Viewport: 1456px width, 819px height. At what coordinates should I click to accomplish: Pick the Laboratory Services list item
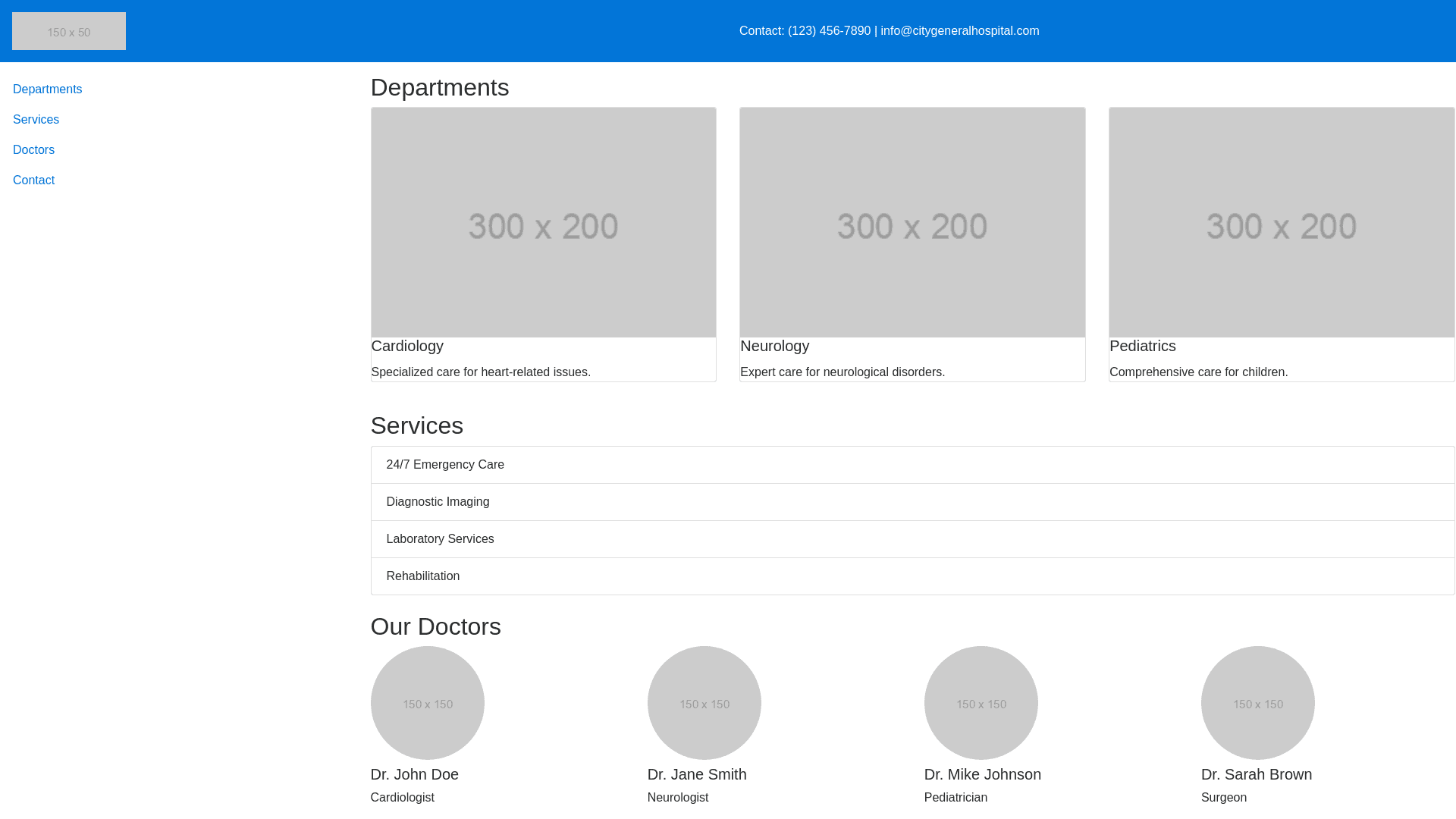click(440, 539)
